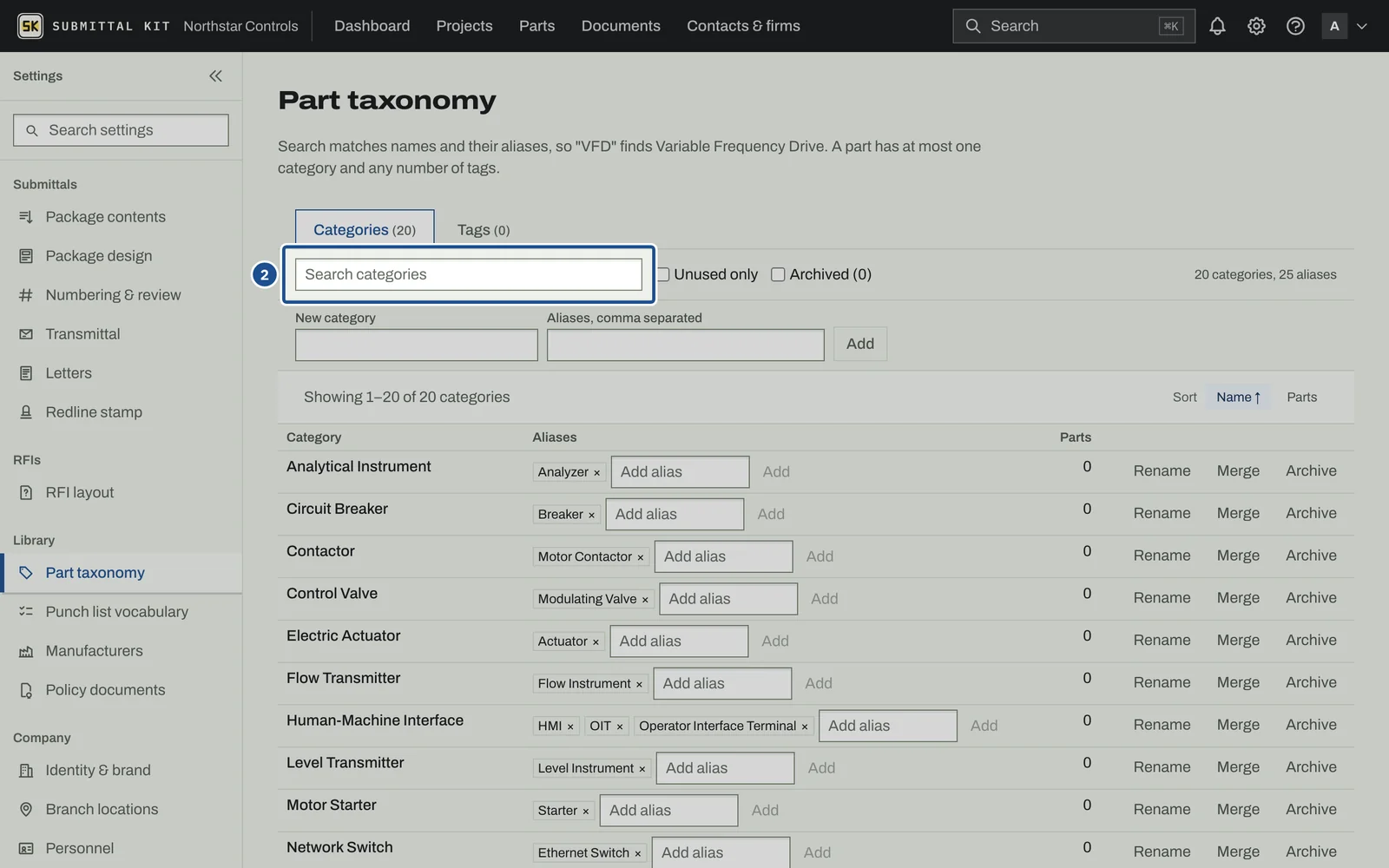Image resolution: width=1389 pixels, height=868 pixels.
Task: Select Part taxonomy in sidebar
Action: point(121,573)
